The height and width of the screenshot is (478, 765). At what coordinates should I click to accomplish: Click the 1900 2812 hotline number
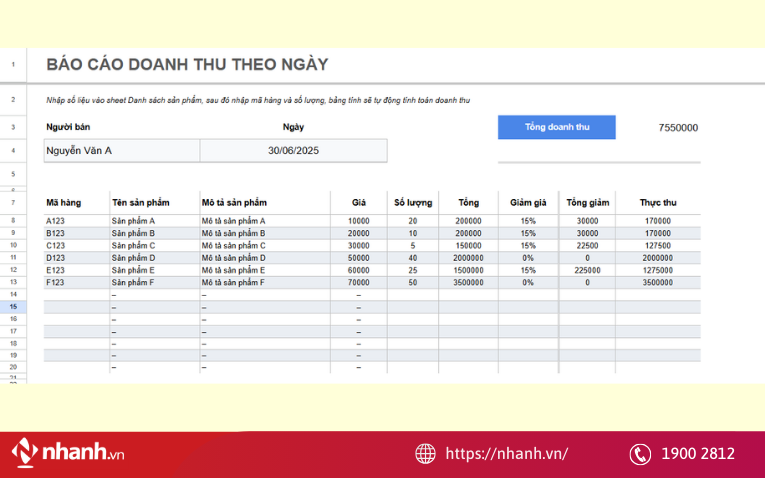point(698,454)
